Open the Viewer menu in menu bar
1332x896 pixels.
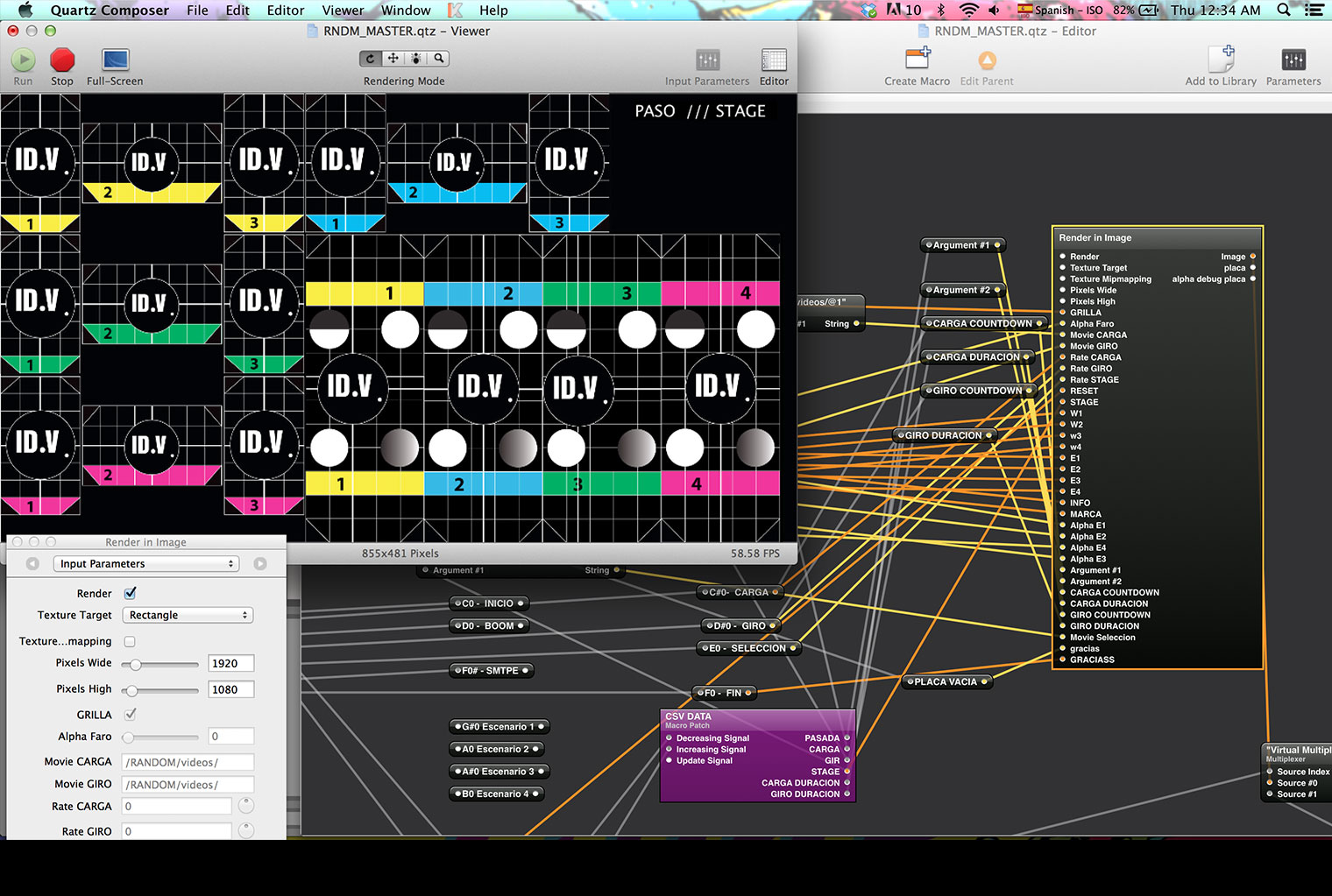[343, 11]
